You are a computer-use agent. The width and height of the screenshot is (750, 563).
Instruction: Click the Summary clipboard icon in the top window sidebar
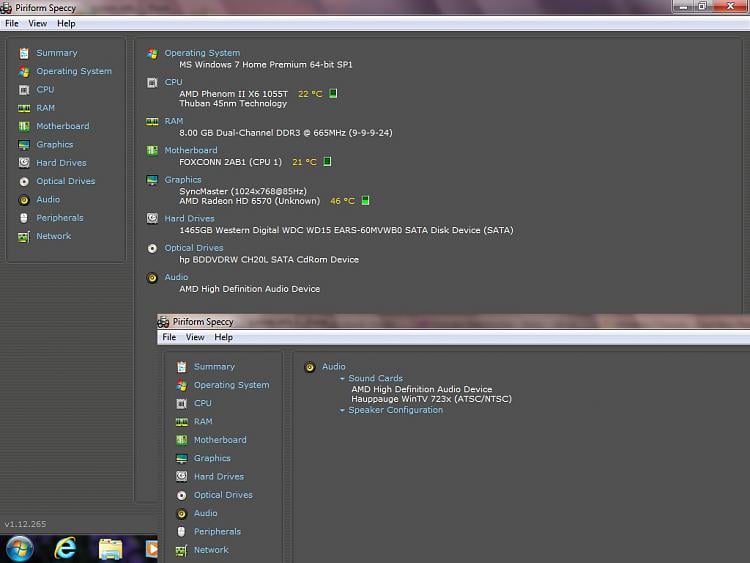[x=24, y=53]
